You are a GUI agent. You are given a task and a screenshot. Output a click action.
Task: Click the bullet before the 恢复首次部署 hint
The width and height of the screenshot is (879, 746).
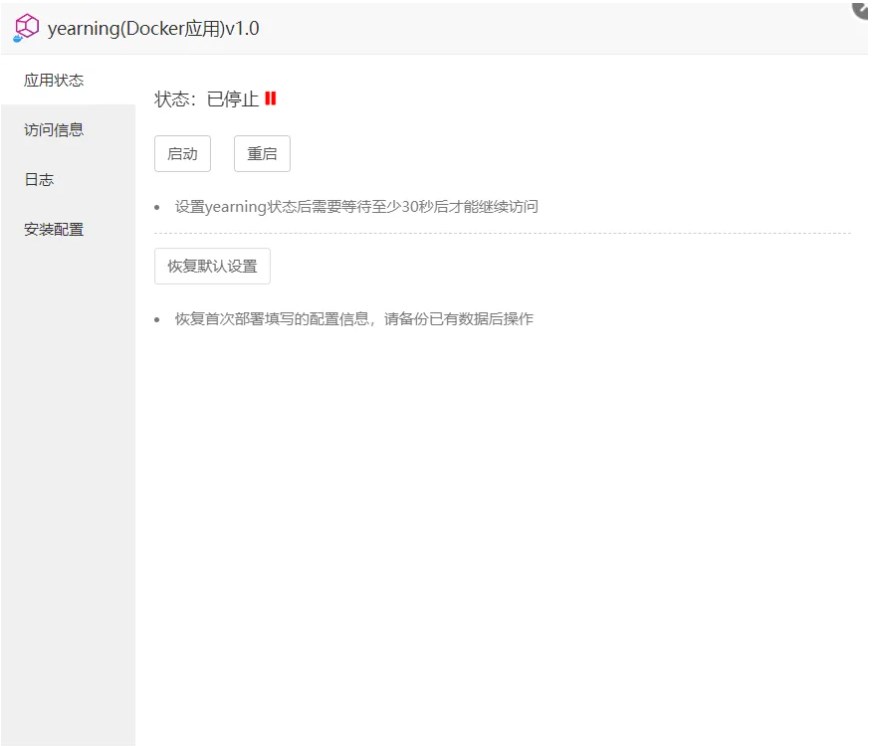click(158, 320)
